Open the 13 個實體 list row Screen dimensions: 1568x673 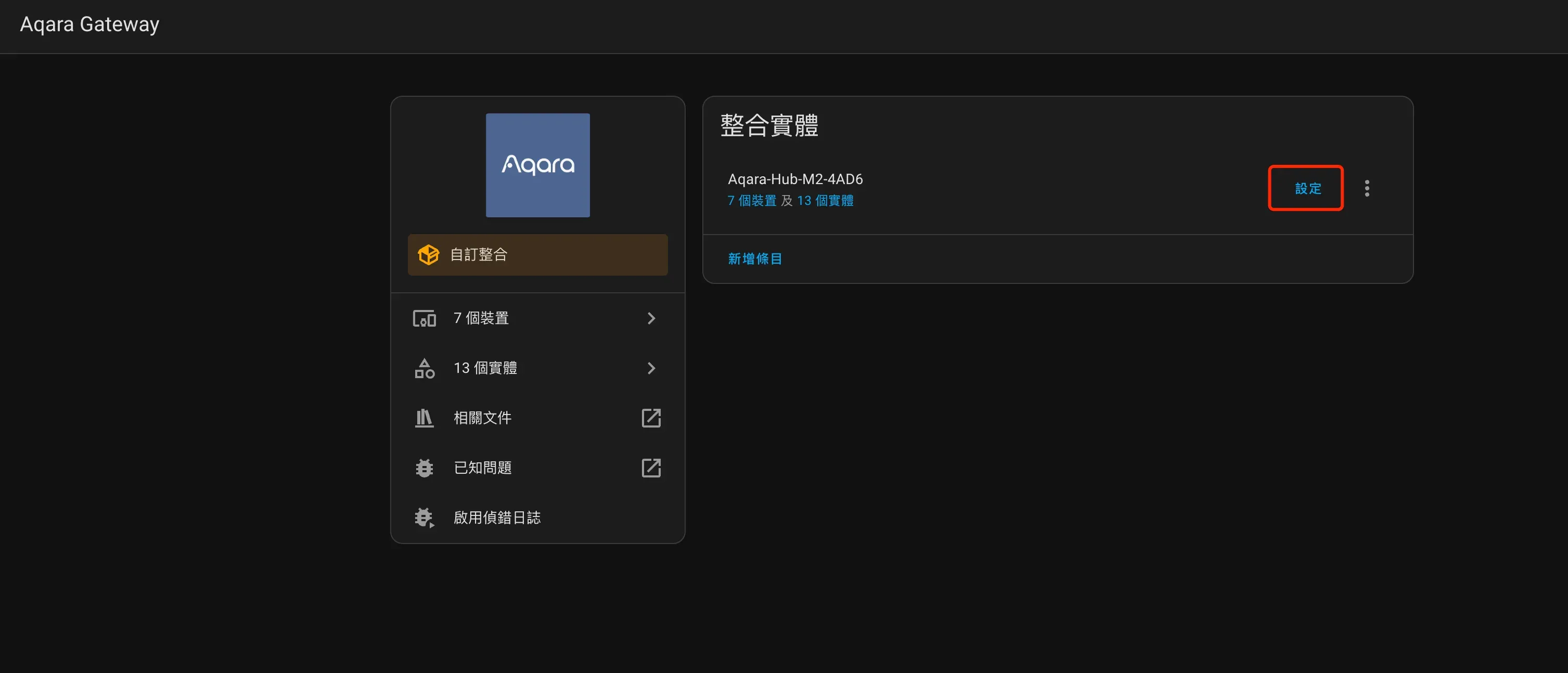tap(537, 368)
